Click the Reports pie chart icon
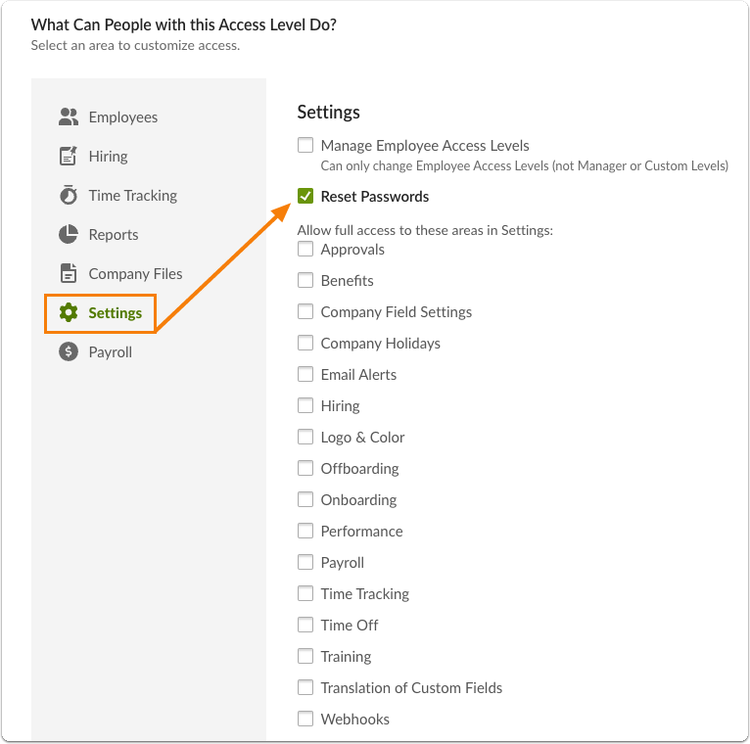Viewport: 750px width, 744px height. [68, 234]
